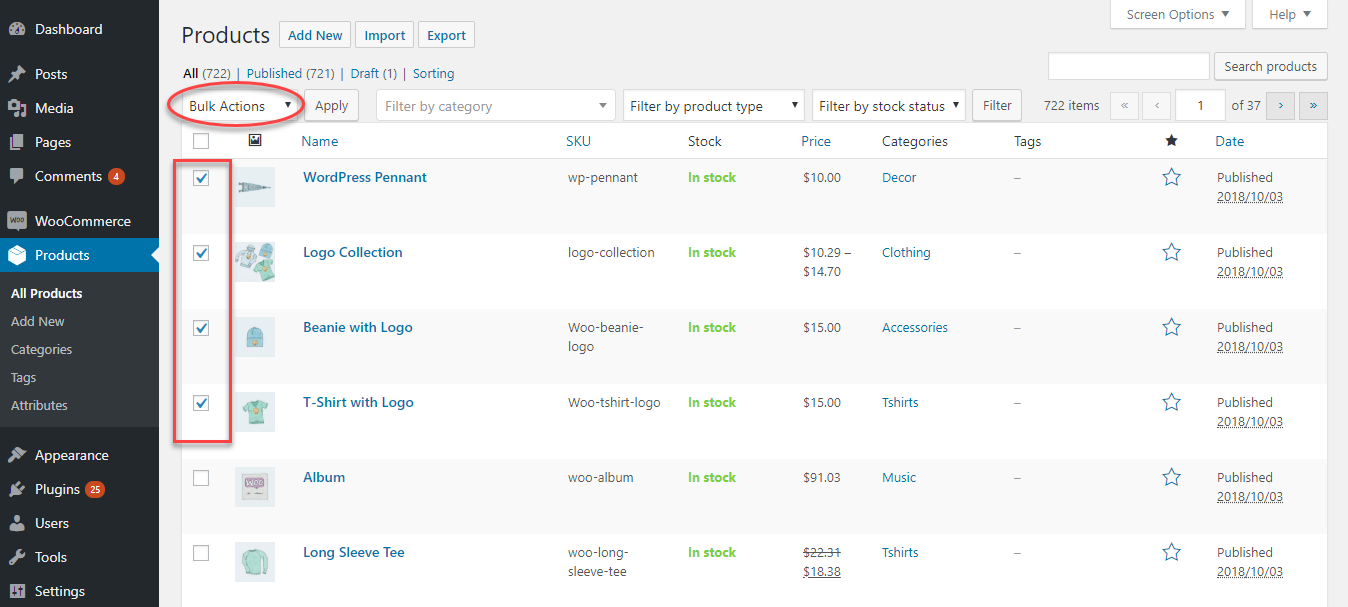The height and width of the screenshot is (607, 1348).
Task: Click the Users person icon
Action: (16, 523)
